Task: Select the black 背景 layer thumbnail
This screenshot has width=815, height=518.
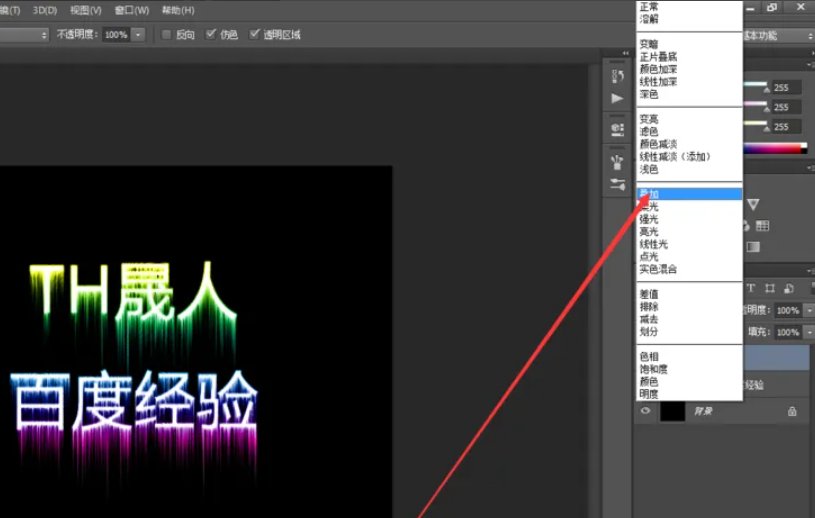Action: (673, 411)
